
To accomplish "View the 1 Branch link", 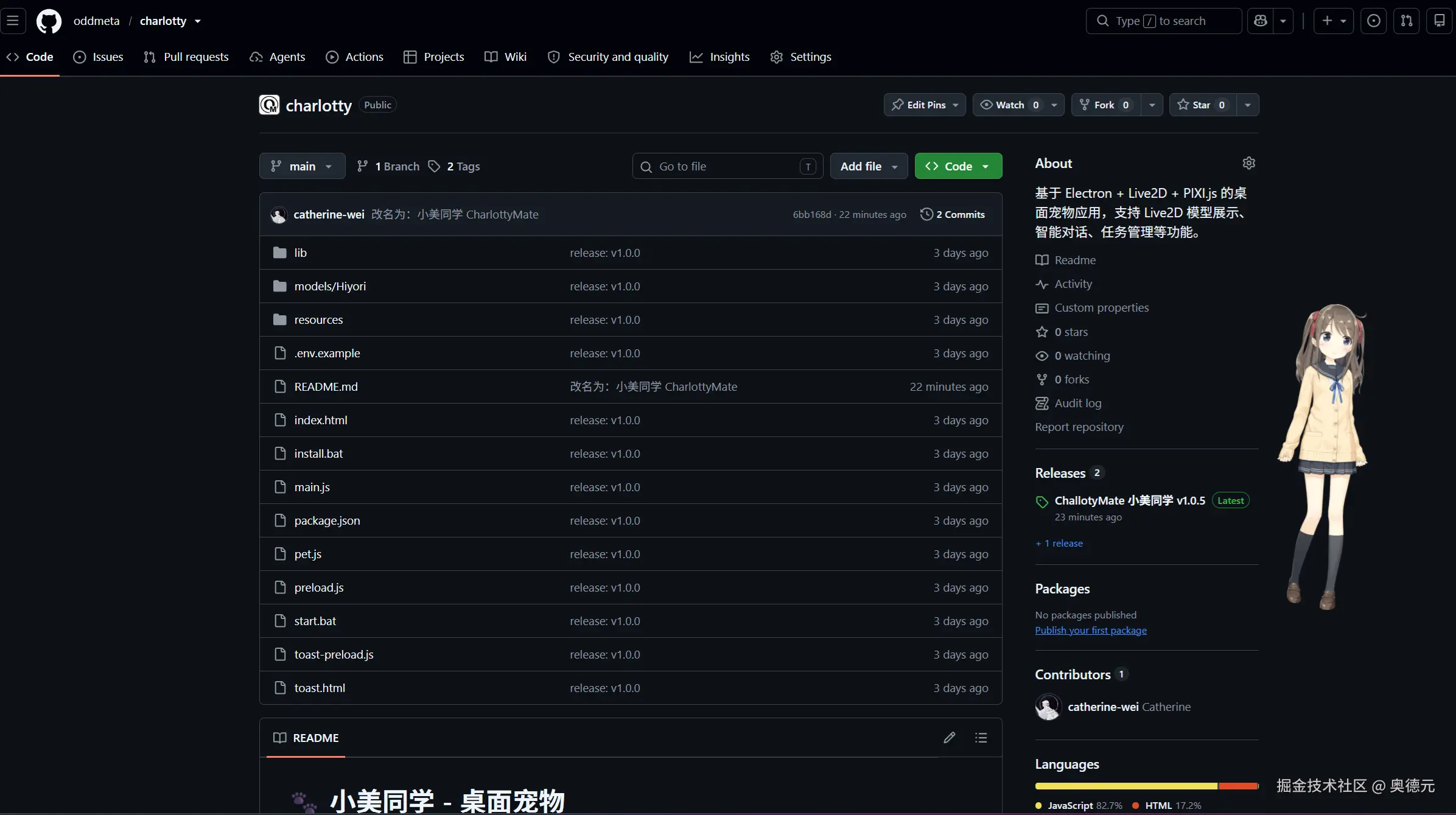I will point(388,166).
